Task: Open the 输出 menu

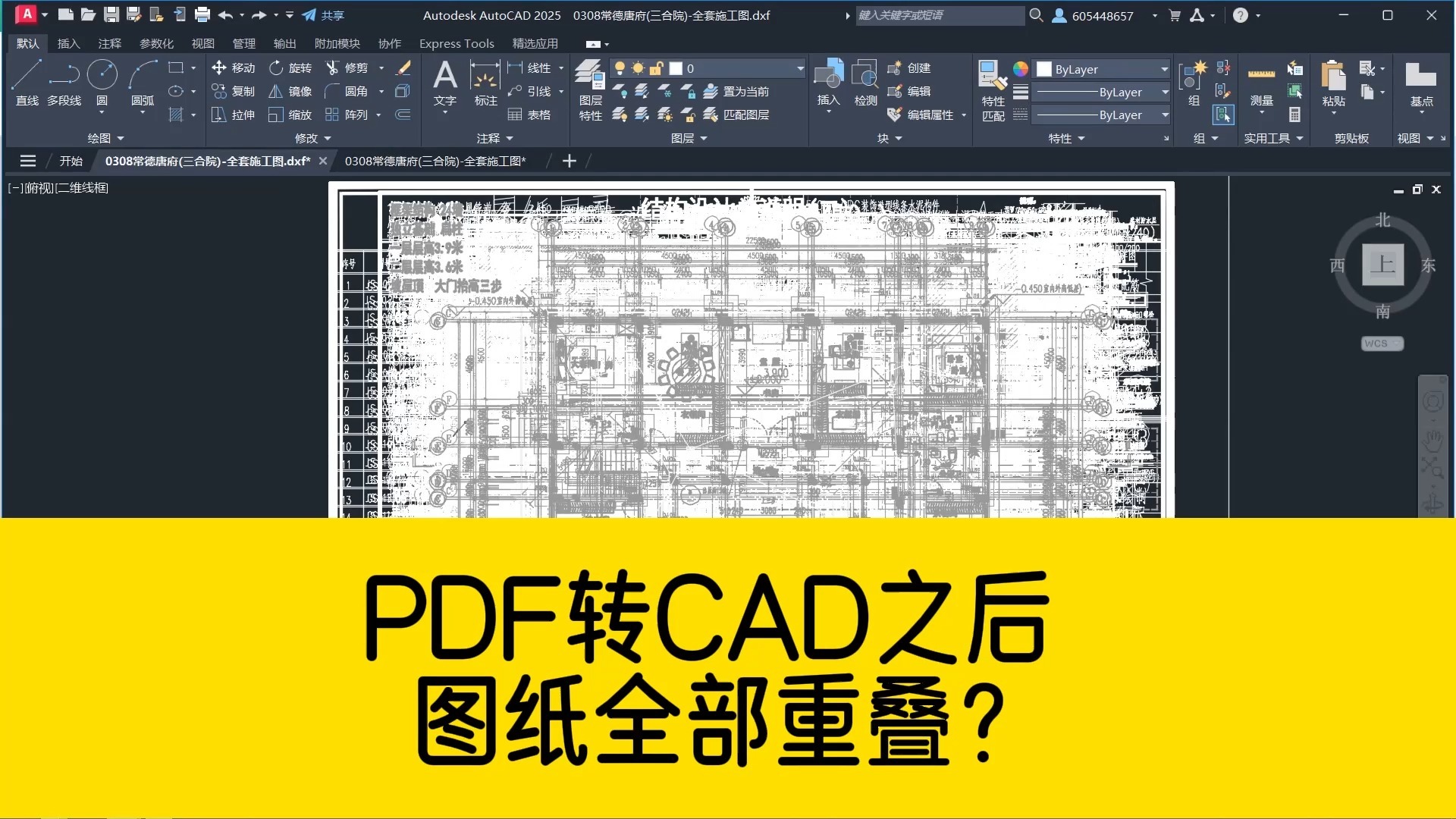Action: pyautogui.click(x=284, y=43)
